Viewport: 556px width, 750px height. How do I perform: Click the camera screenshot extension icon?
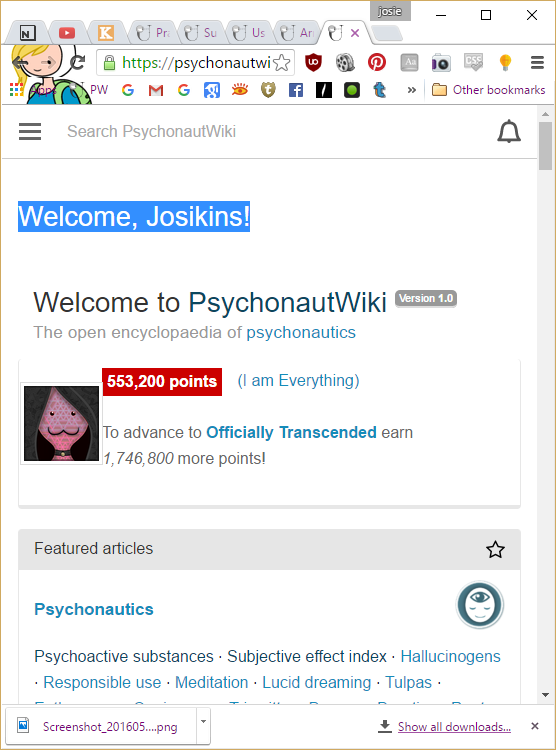441,63
